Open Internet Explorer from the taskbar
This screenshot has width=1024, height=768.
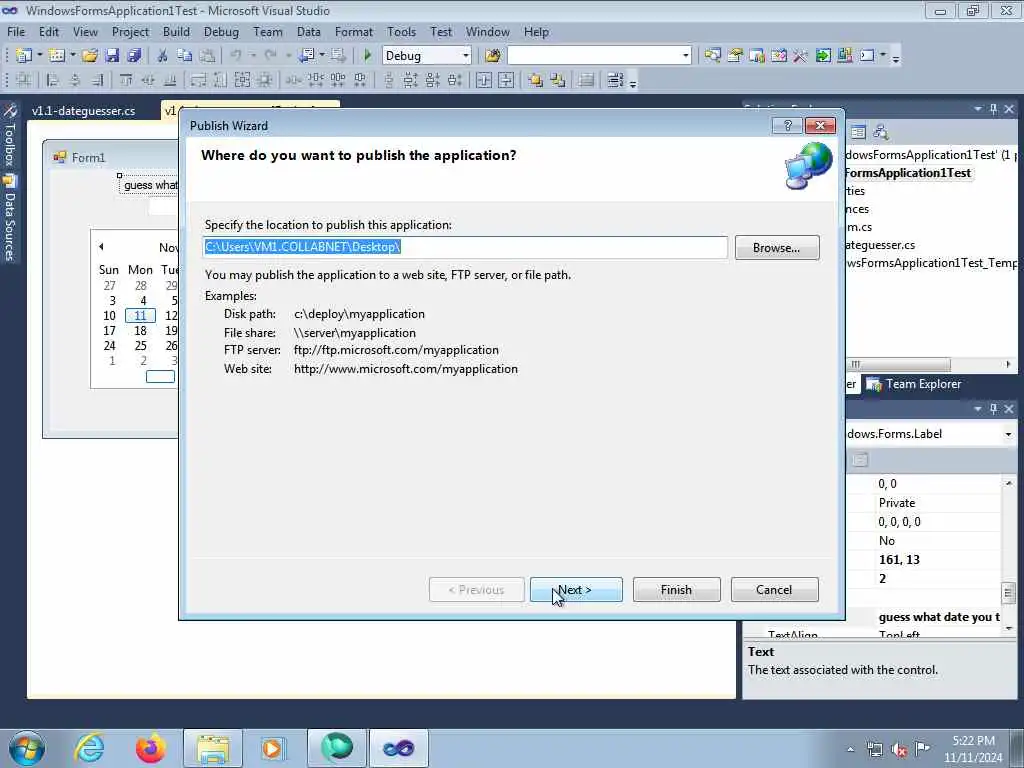pyautogui.click(x=89, y=748)
